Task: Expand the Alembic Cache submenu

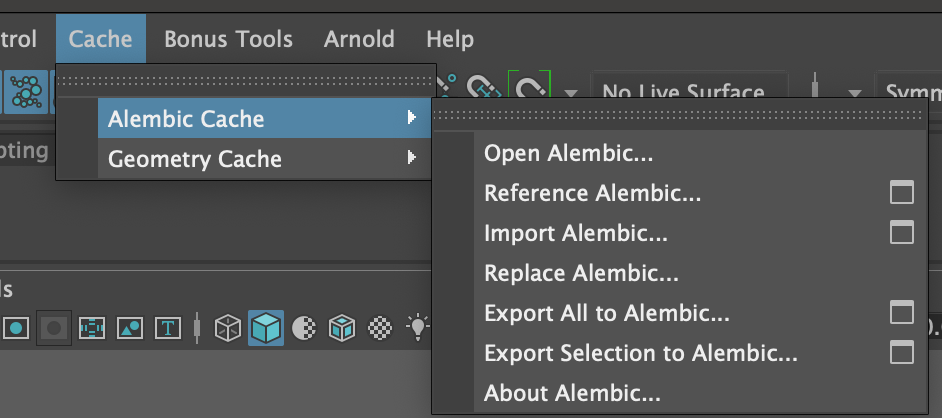Action: (264, 118)
